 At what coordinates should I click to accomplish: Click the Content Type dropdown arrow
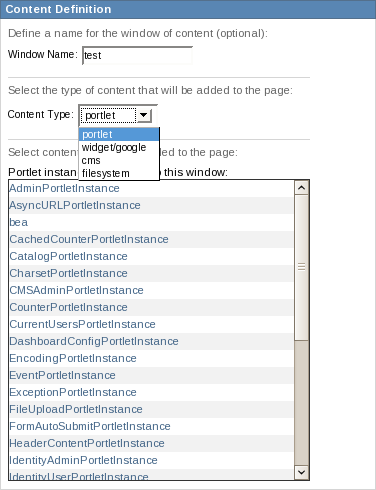[x=144, y=115]
